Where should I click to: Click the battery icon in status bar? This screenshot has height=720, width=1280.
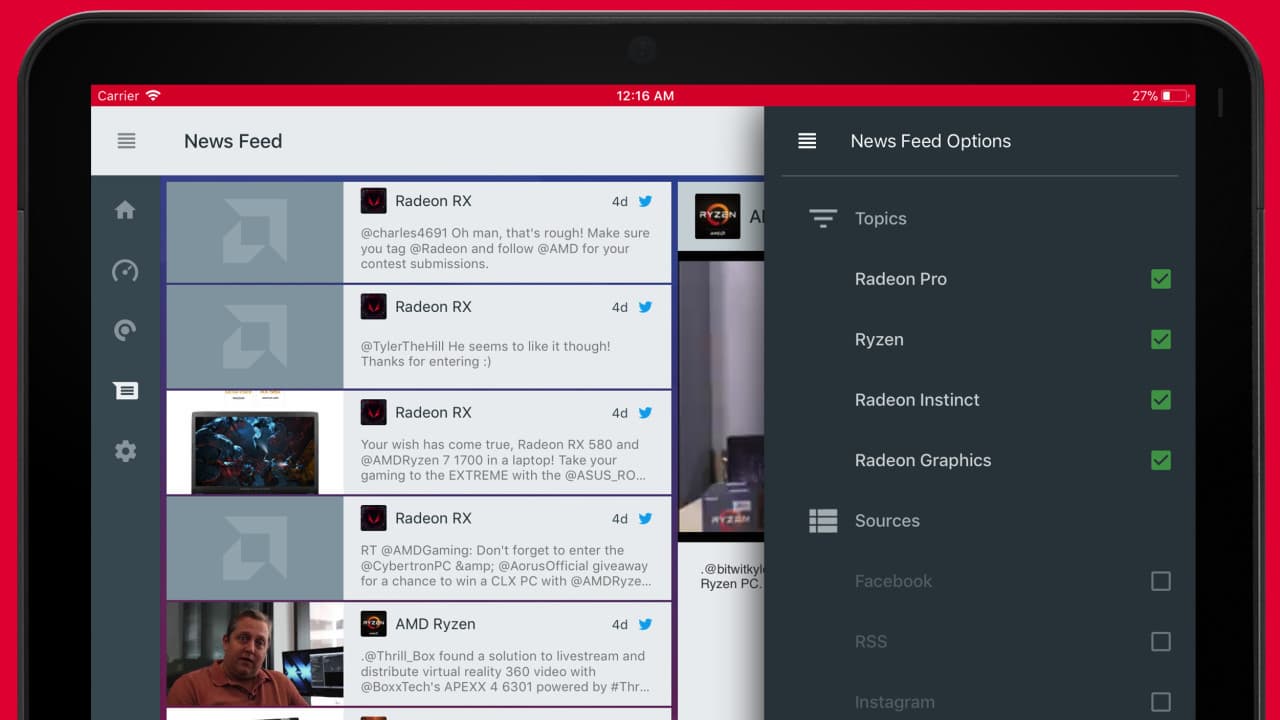click(1175, 96)
